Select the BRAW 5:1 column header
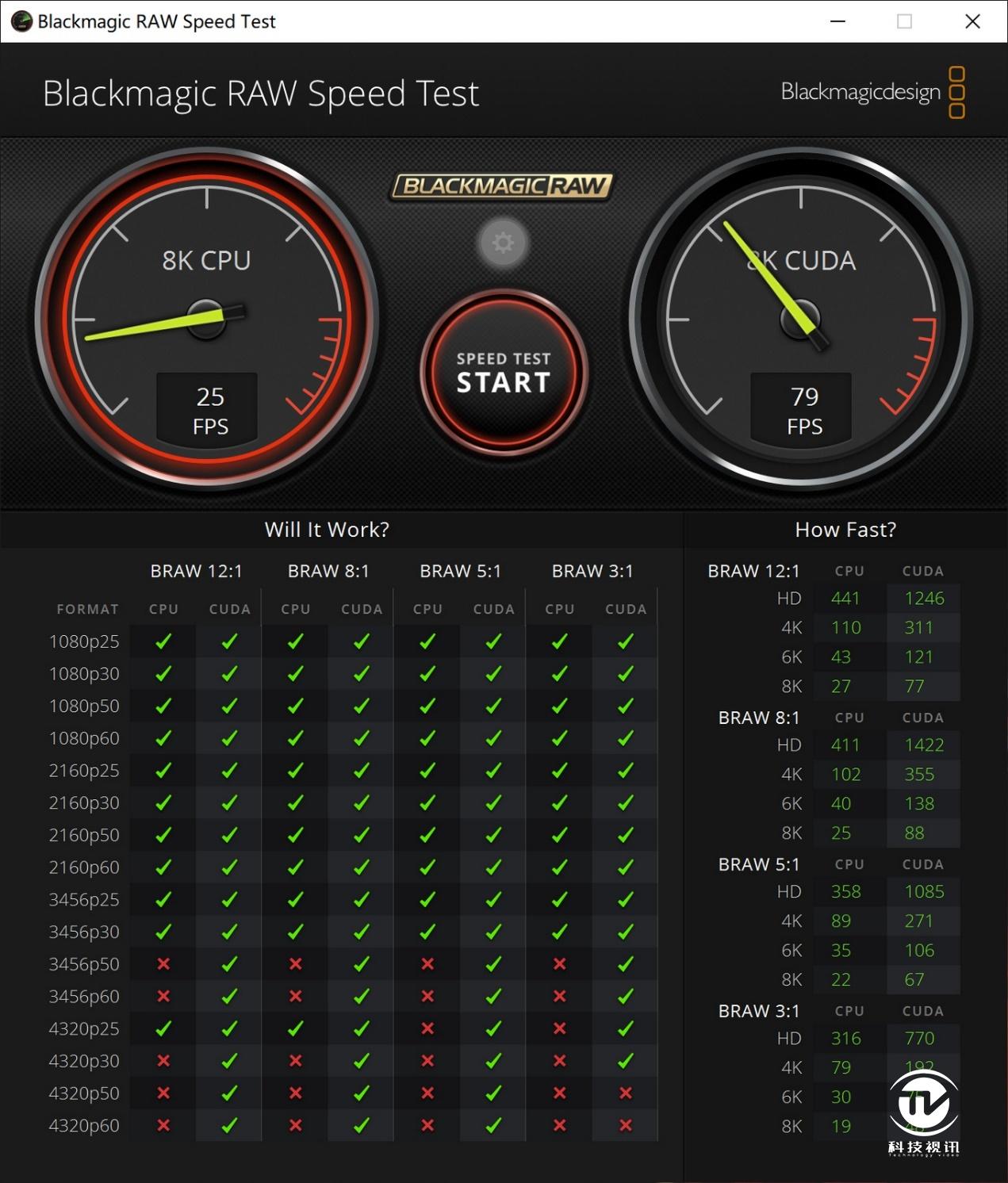This screenshot has width=1008, height=1183. click(x=461, y=572)
